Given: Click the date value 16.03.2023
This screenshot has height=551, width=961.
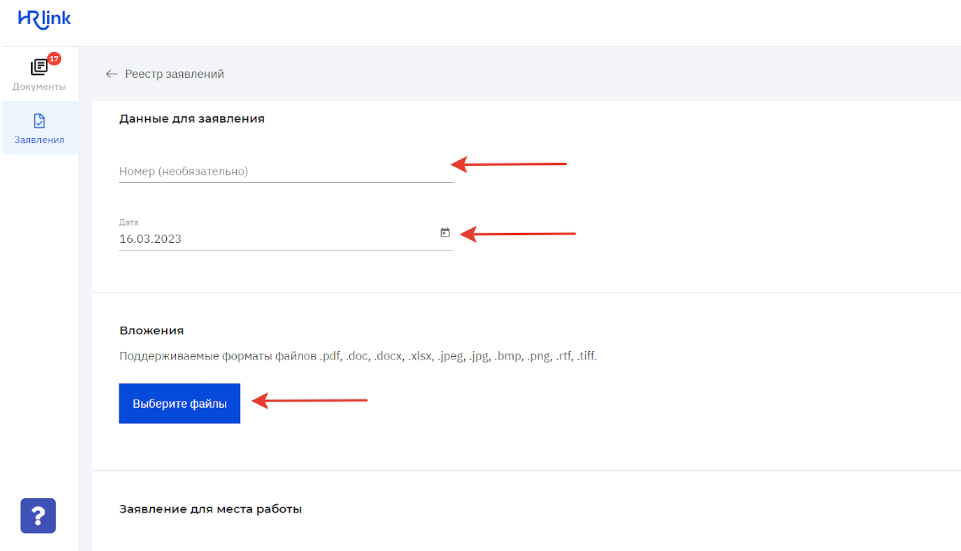Looking at the screenshot, I should (150, 239).
